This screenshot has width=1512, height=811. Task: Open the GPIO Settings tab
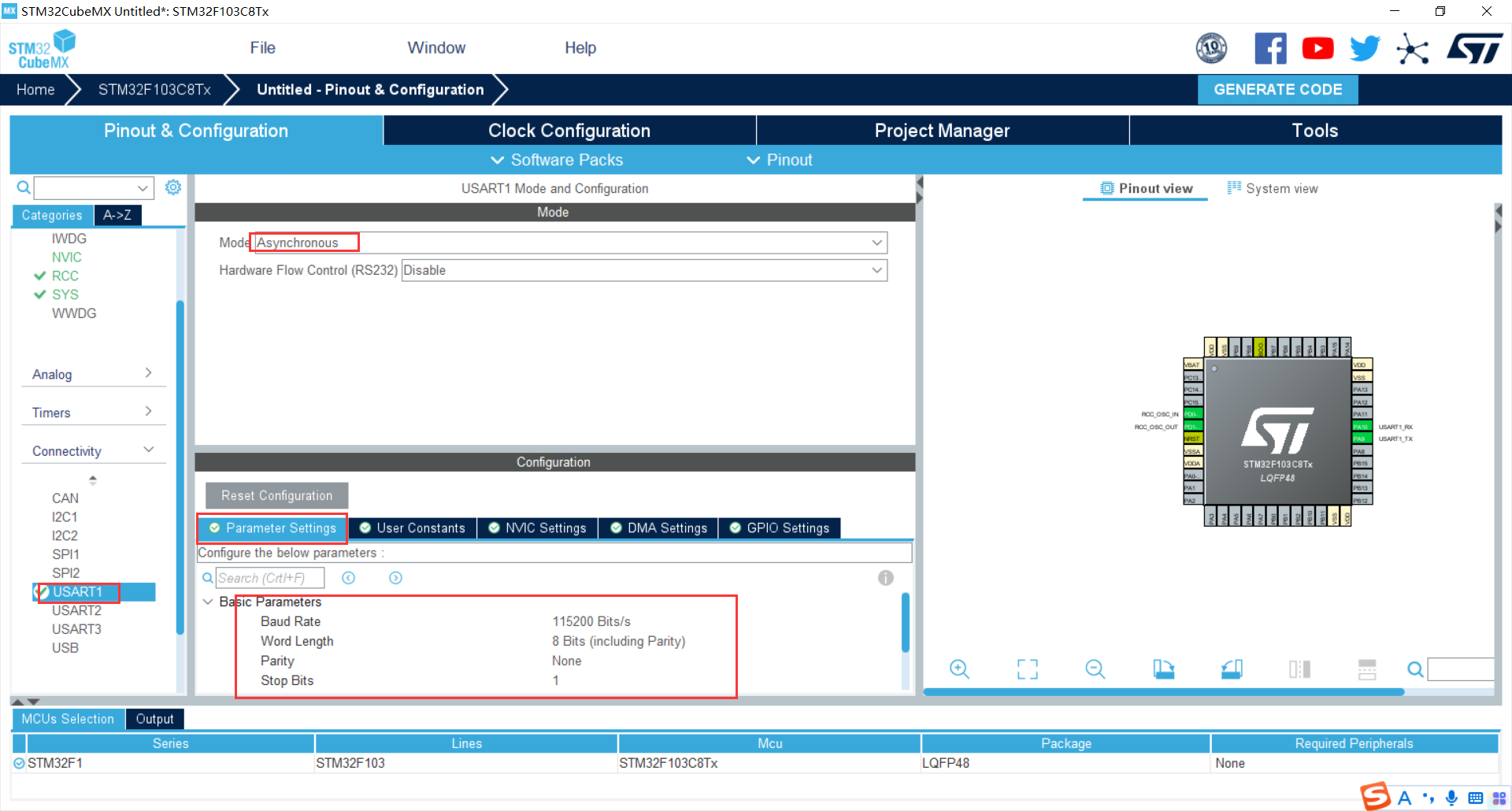pos(780,528)
